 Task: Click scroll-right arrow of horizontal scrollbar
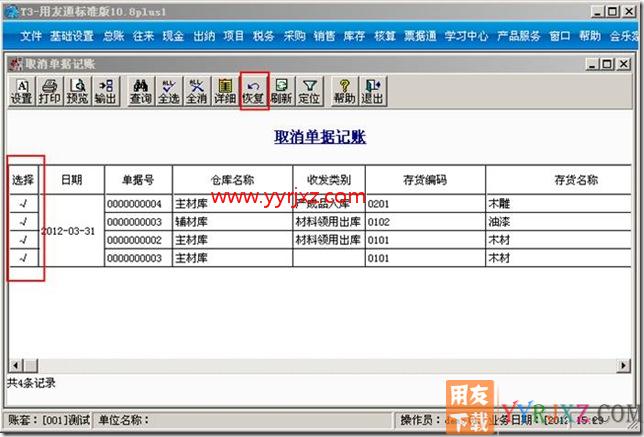[623, 365]
